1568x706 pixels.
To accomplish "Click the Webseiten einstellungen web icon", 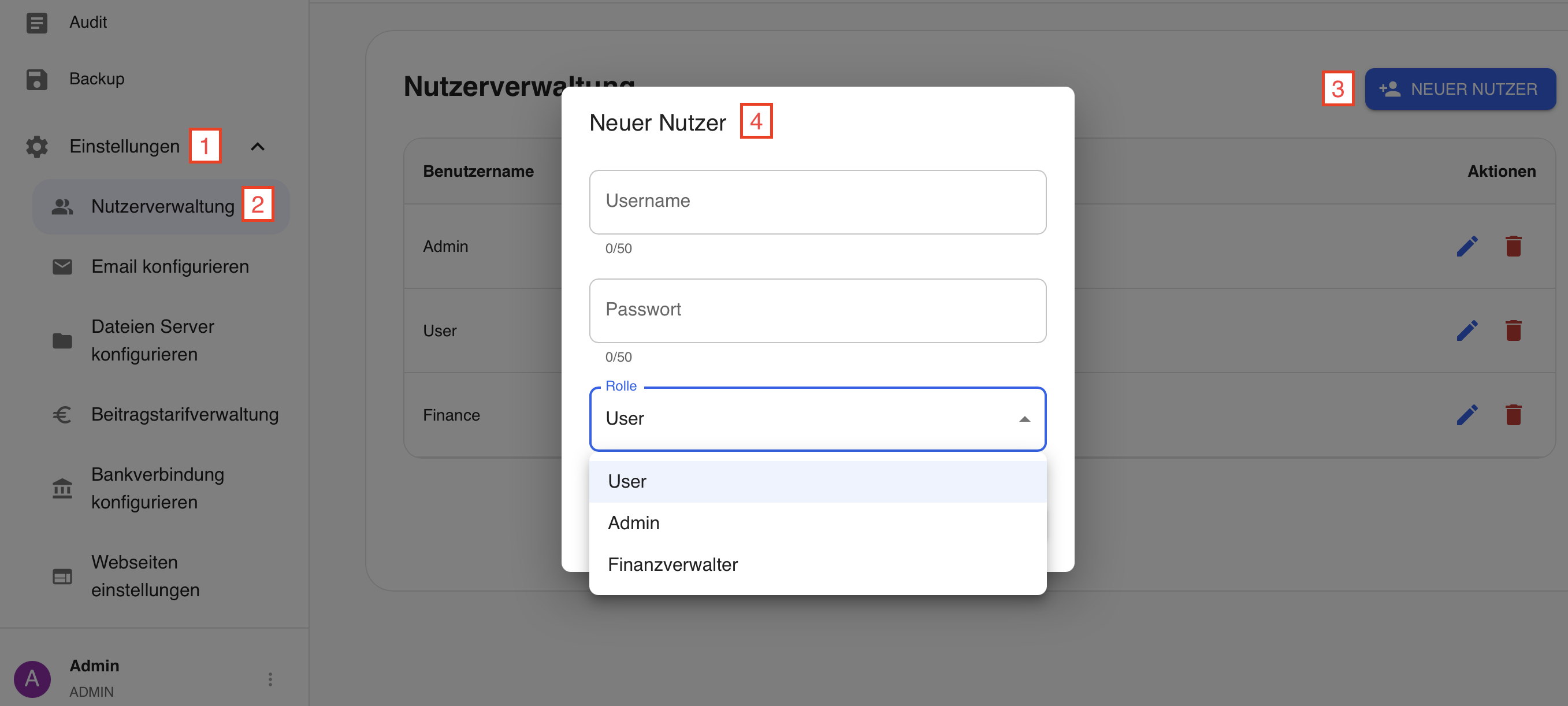I will [x=62, y=577].
